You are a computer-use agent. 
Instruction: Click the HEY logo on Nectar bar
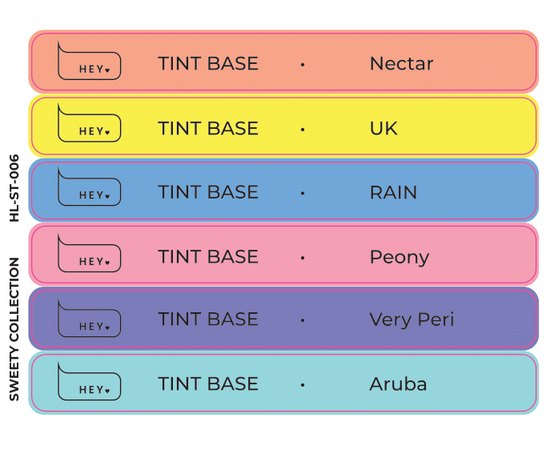click(x=89, y=61)
